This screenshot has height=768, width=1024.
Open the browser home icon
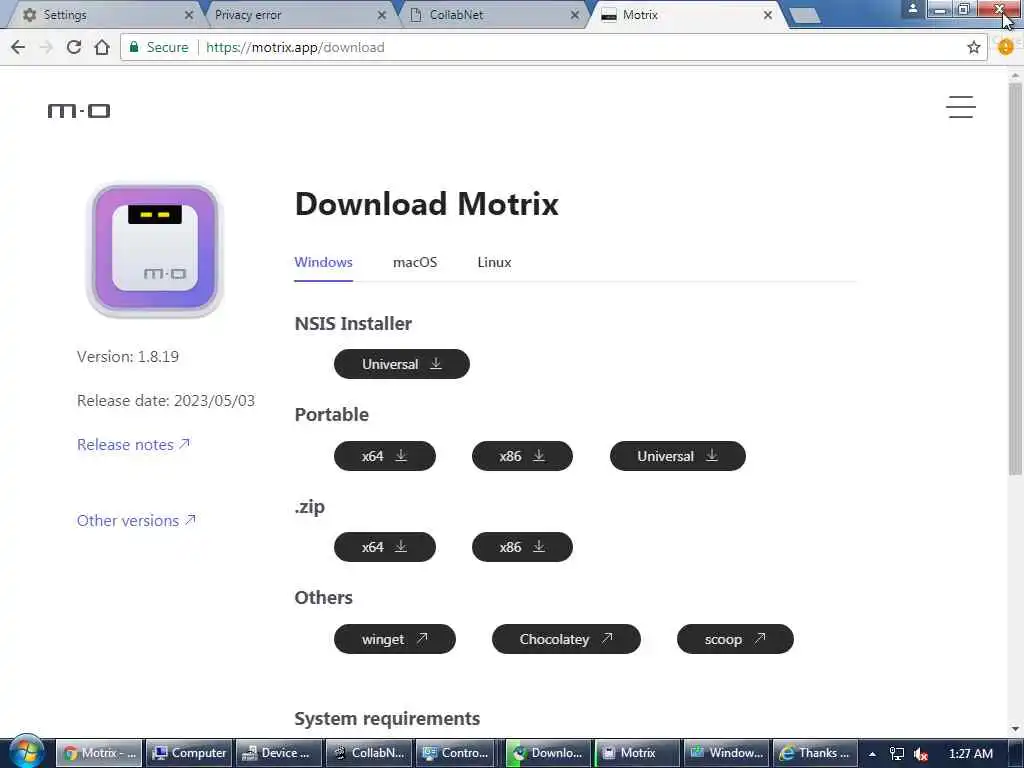pyautogui.click(x=102, y=47)
